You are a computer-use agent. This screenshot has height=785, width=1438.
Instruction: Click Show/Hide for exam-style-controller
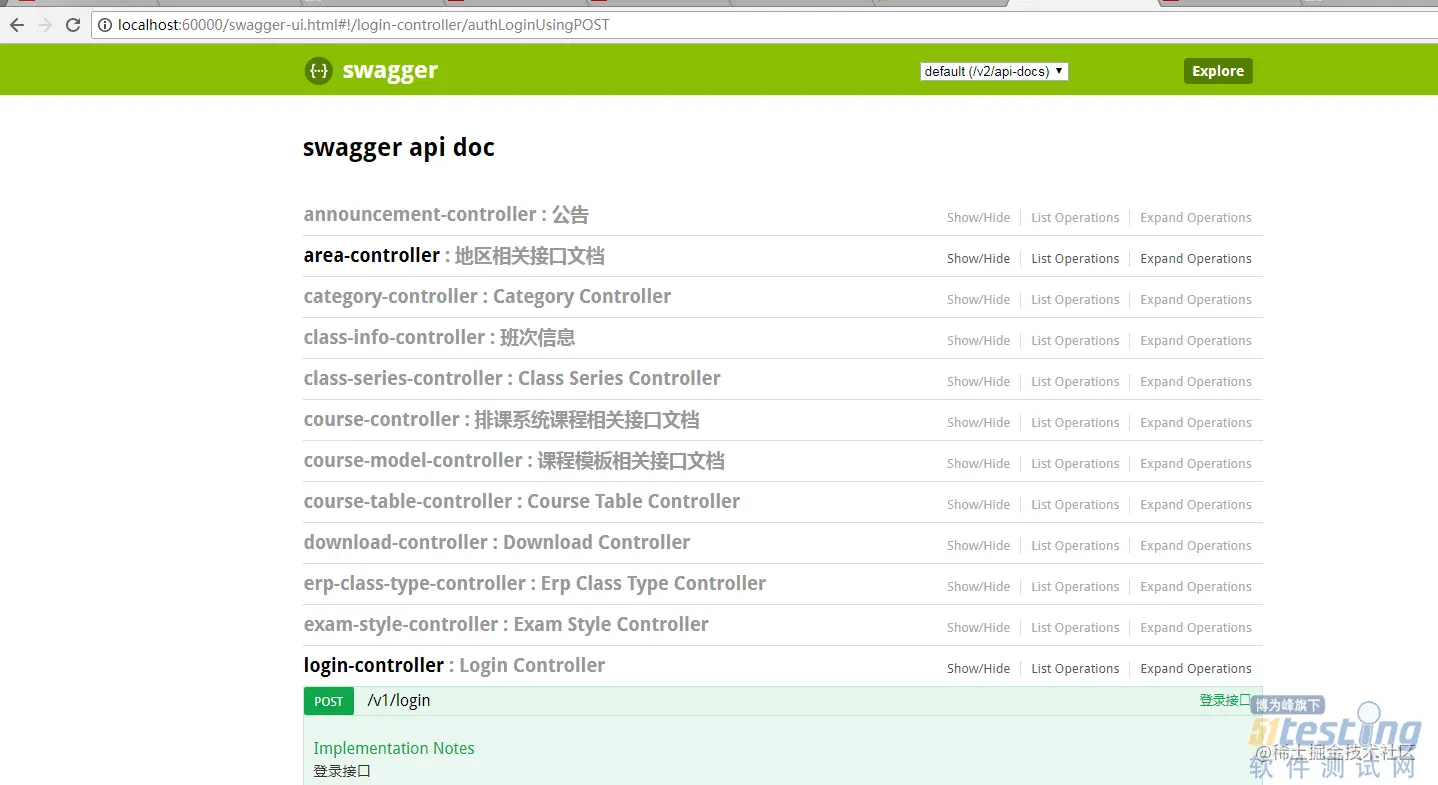click(978, 628)
